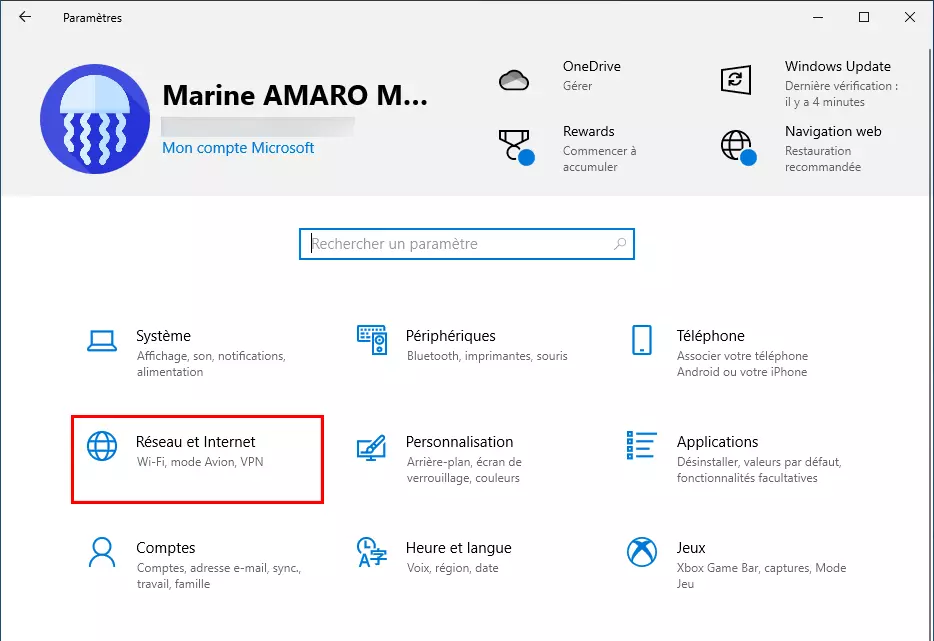Open the Mon compte Microsoft link
The width and height of the screenshot is (934, 641).
point(238,148)
